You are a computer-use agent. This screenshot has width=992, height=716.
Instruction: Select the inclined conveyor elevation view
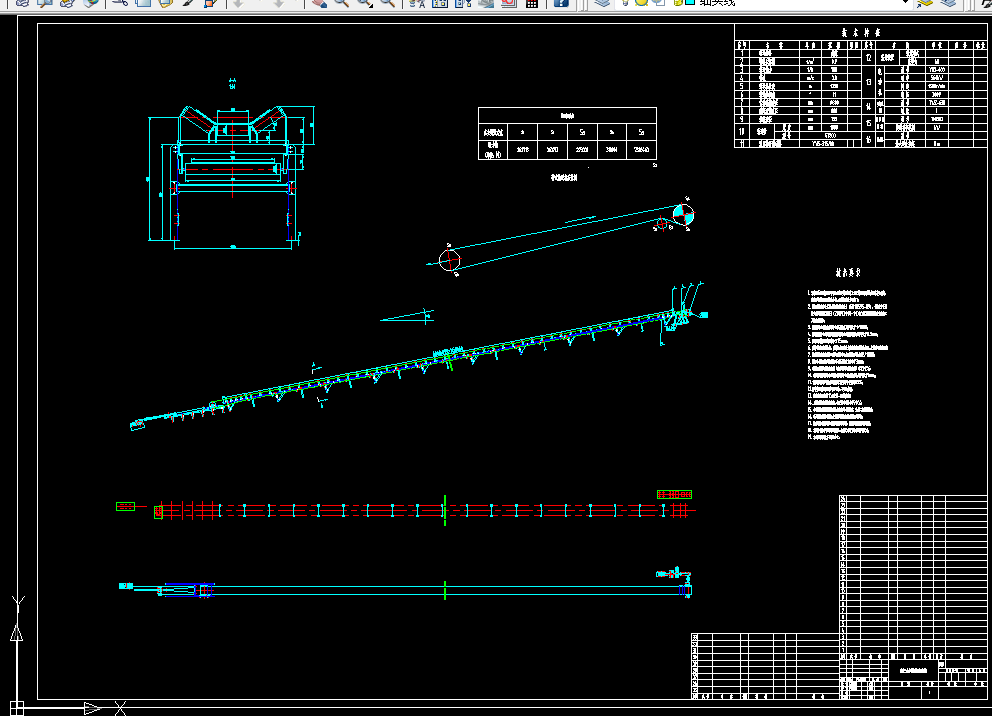(x=419, y=357)
